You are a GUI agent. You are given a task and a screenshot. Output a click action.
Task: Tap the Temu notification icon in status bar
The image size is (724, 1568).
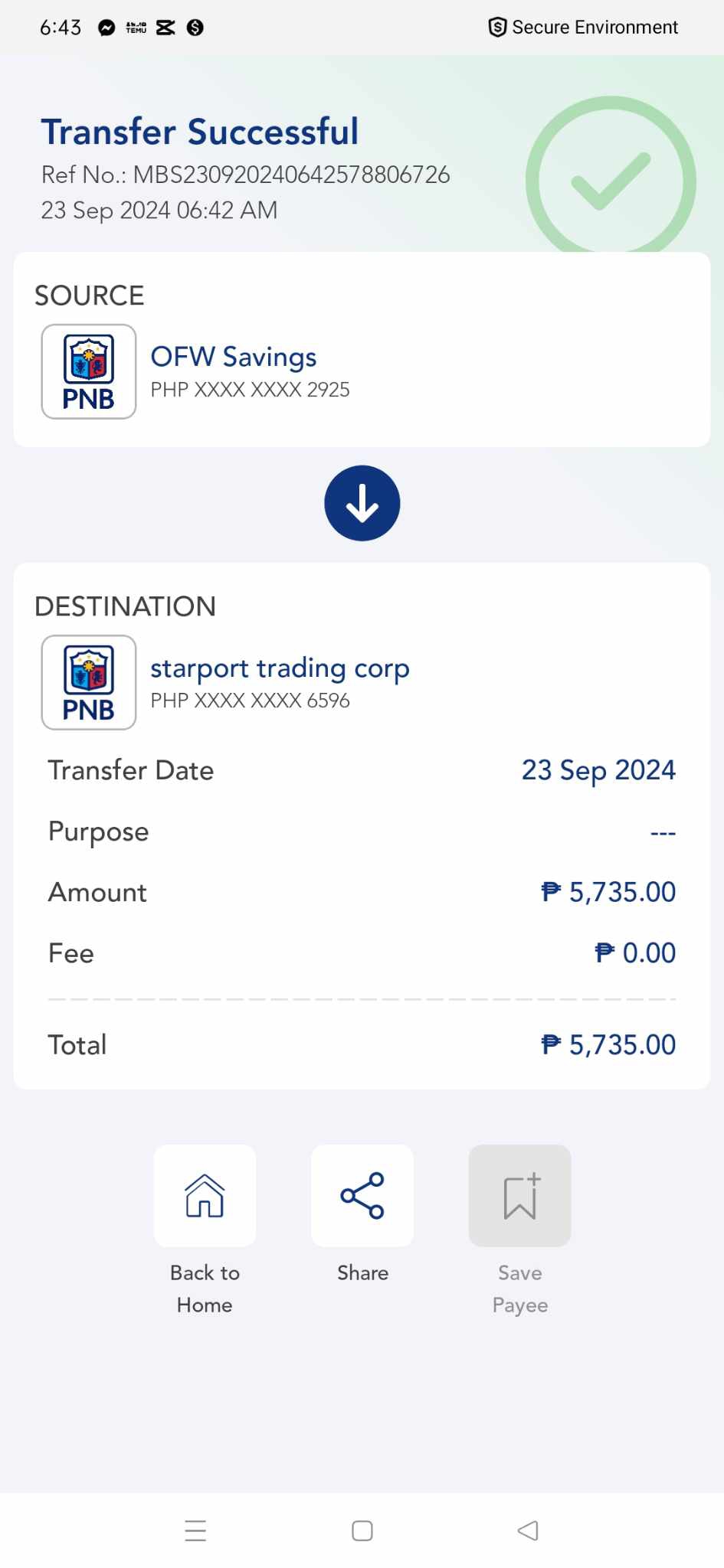point(136,28)
